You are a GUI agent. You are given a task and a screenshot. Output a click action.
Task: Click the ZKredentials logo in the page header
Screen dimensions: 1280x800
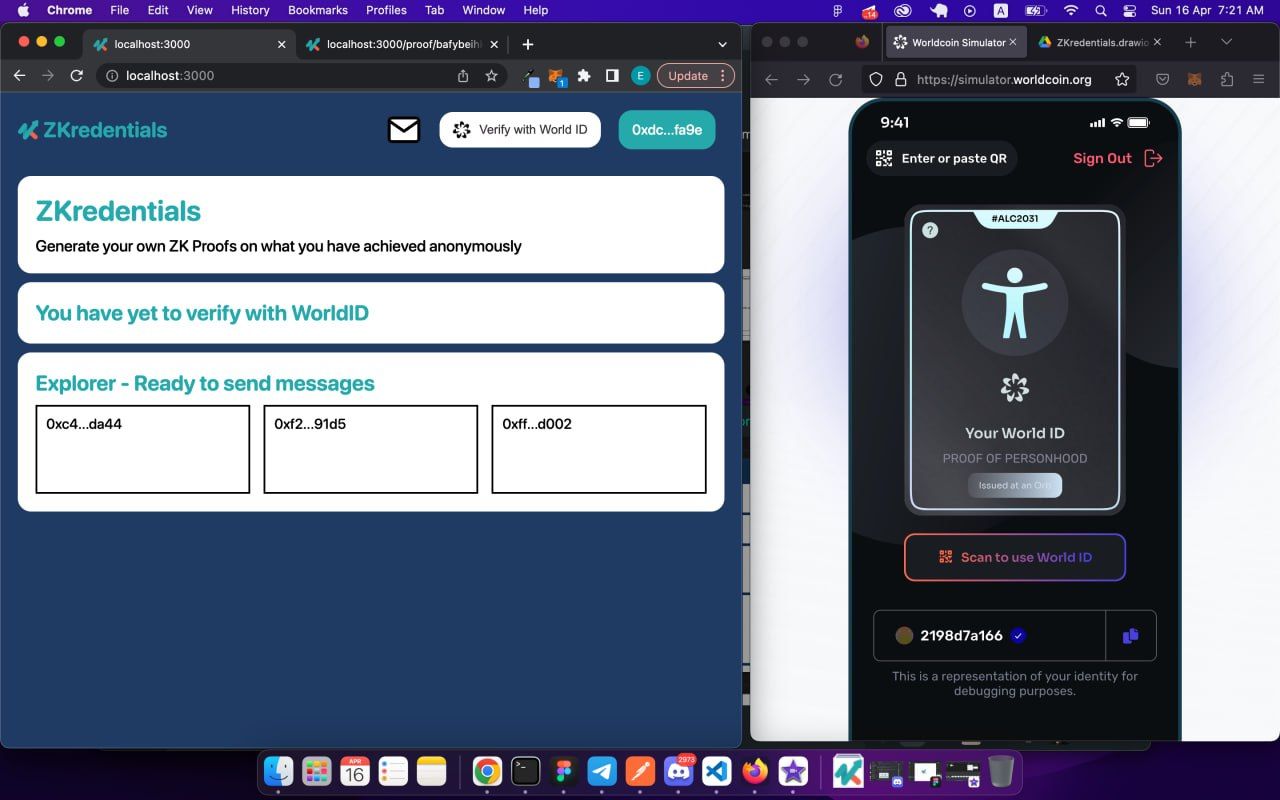click(93, 130)
